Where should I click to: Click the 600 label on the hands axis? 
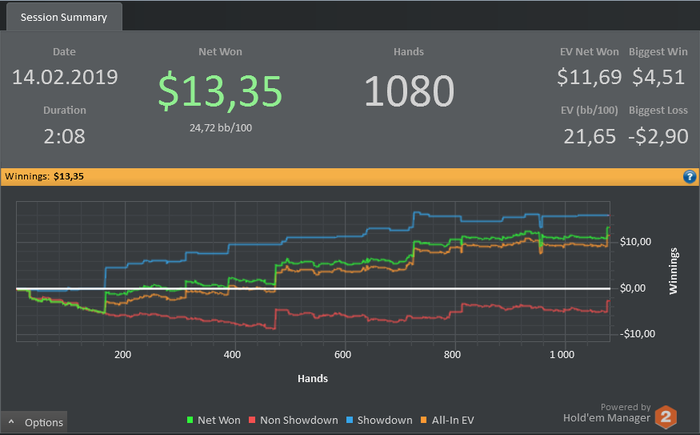[343, 355]
